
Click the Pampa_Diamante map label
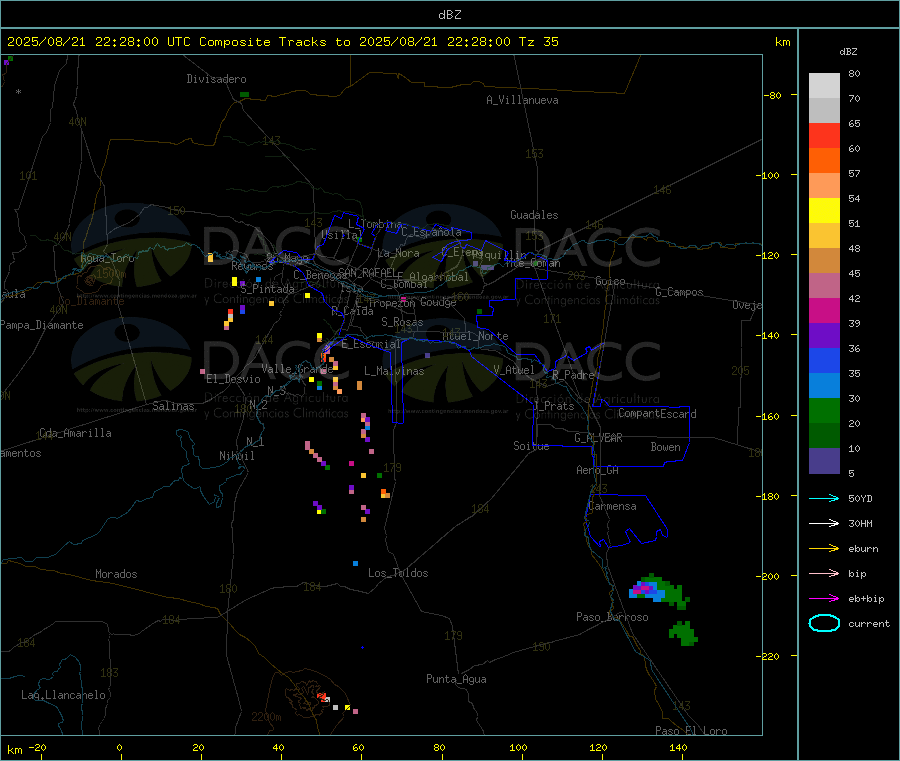pyautogui.click(x=41, y=325)
